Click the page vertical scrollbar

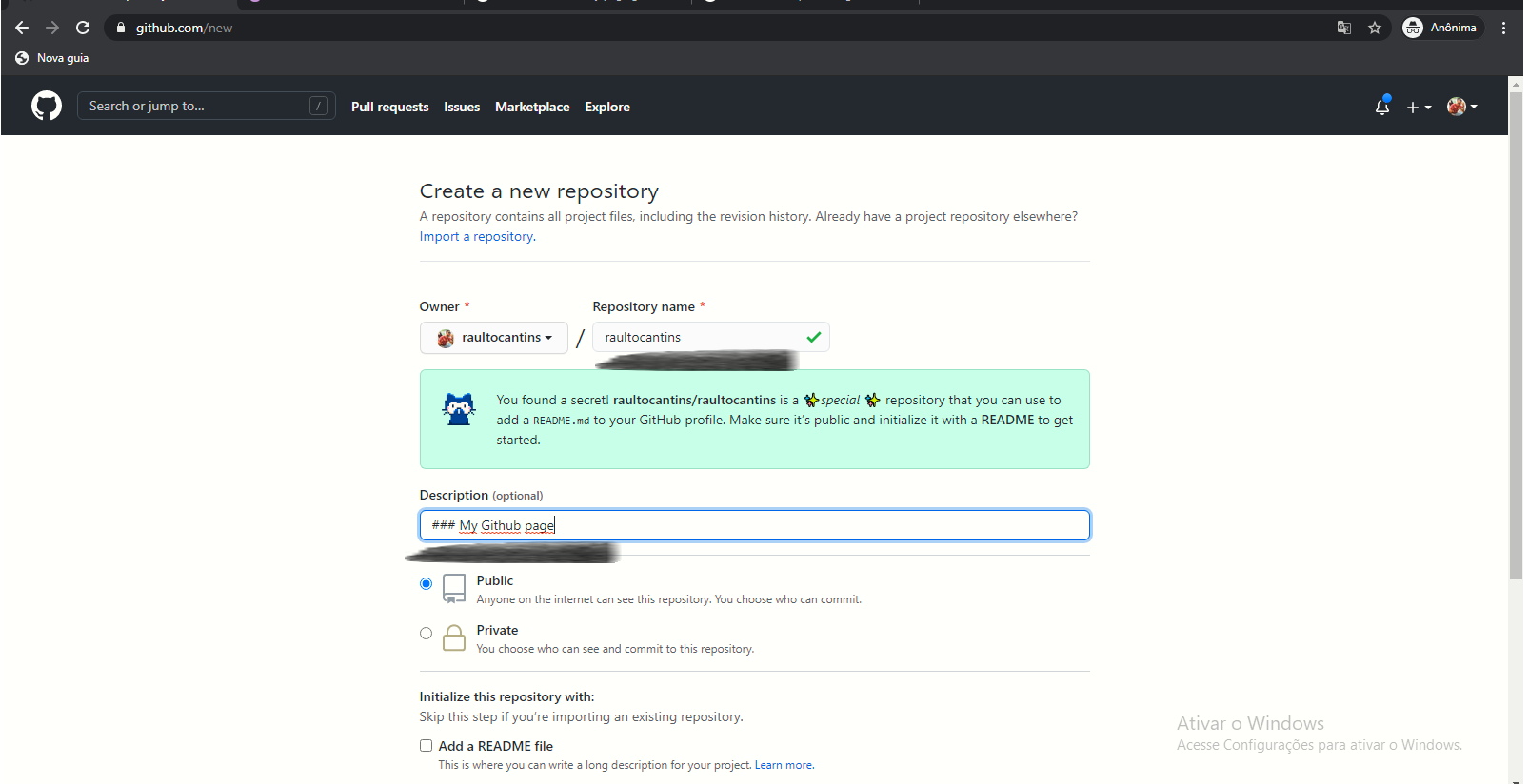click(1516, 381)
